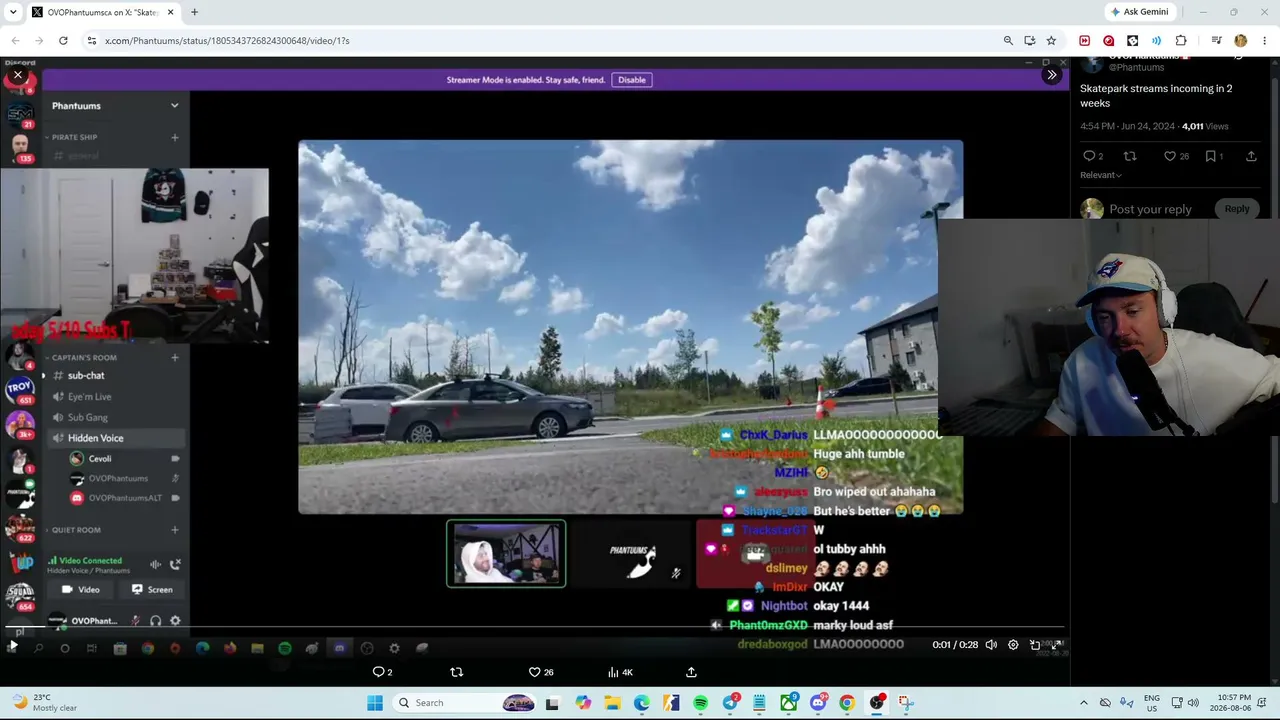Select the two-person webcam thumbnail
The image size is (1280, 720).
pos(506,554)
